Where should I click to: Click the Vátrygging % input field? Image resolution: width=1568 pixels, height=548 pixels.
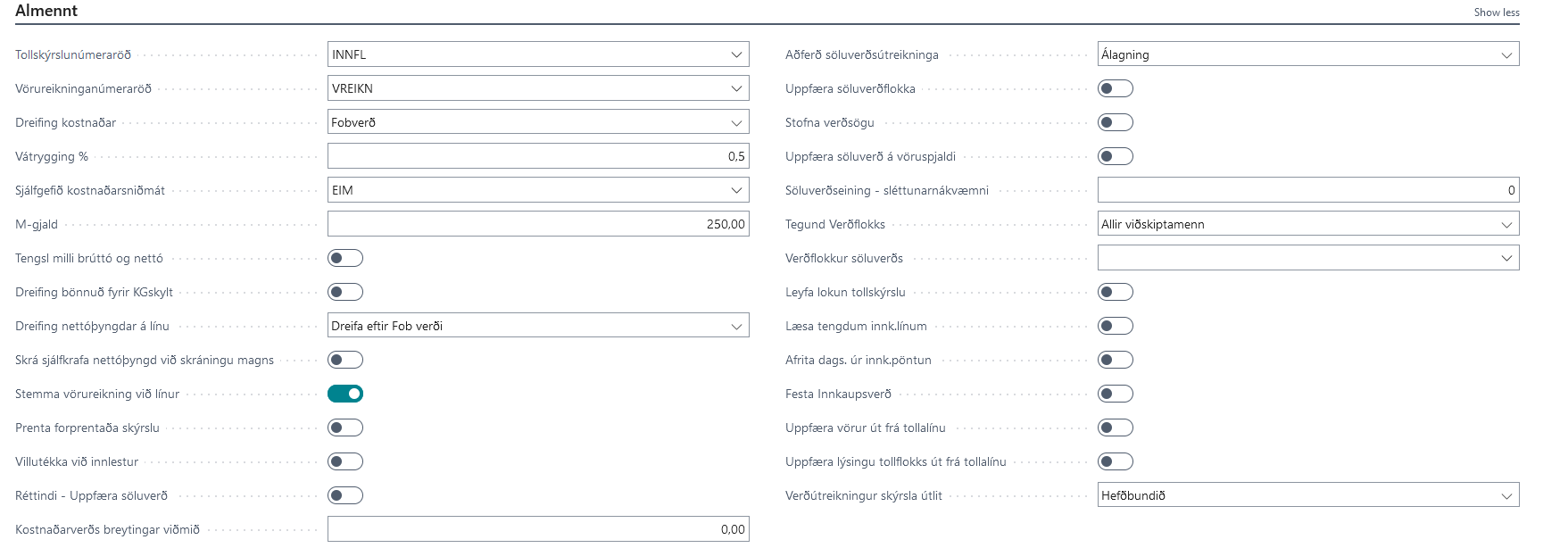click(537, 156)
